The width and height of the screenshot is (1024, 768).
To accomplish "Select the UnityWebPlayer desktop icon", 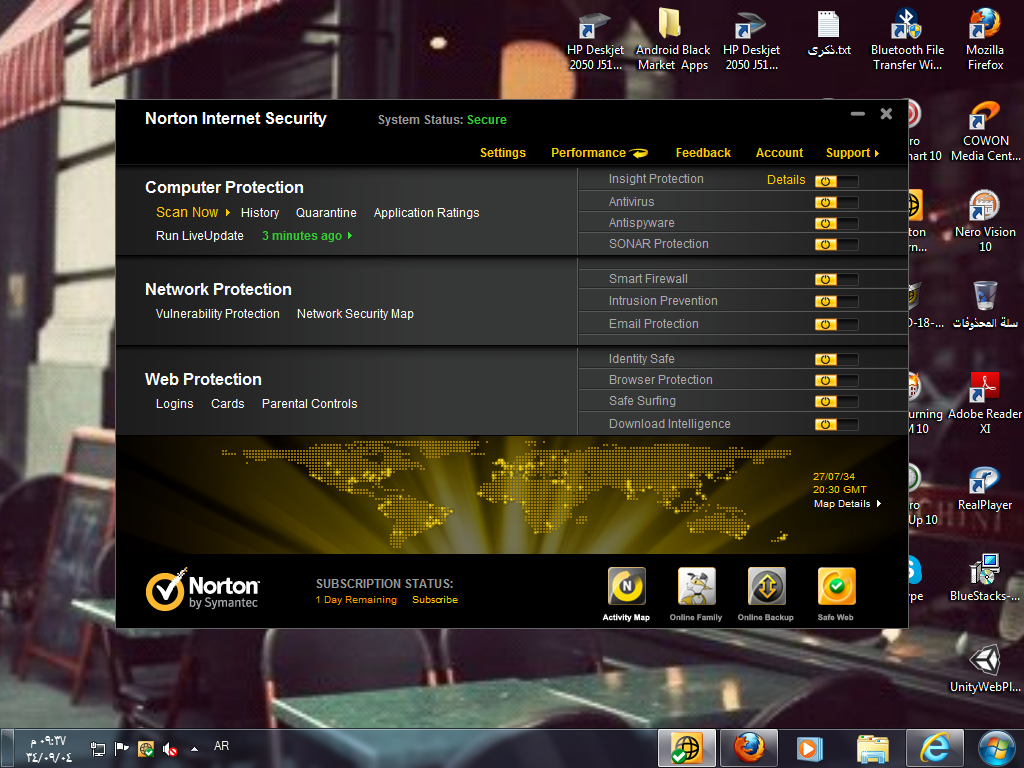I will (x=985, y=669).
